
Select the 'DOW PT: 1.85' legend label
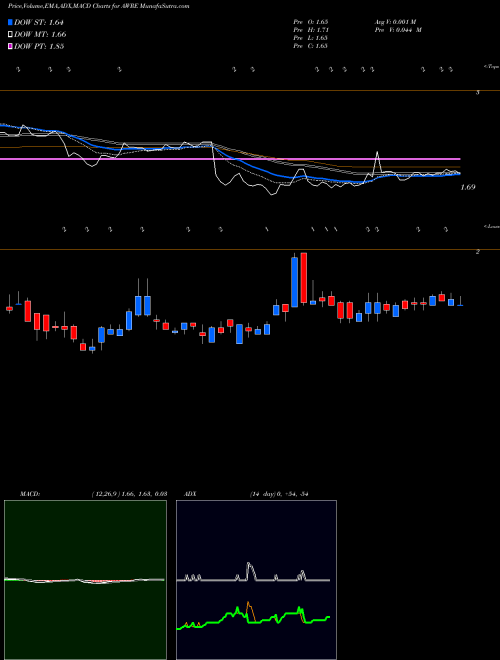click(39, 46)
